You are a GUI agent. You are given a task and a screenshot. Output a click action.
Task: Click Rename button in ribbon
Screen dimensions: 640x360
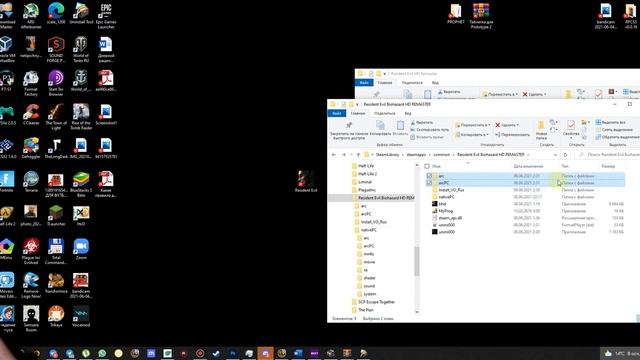(x=512, y=134)
